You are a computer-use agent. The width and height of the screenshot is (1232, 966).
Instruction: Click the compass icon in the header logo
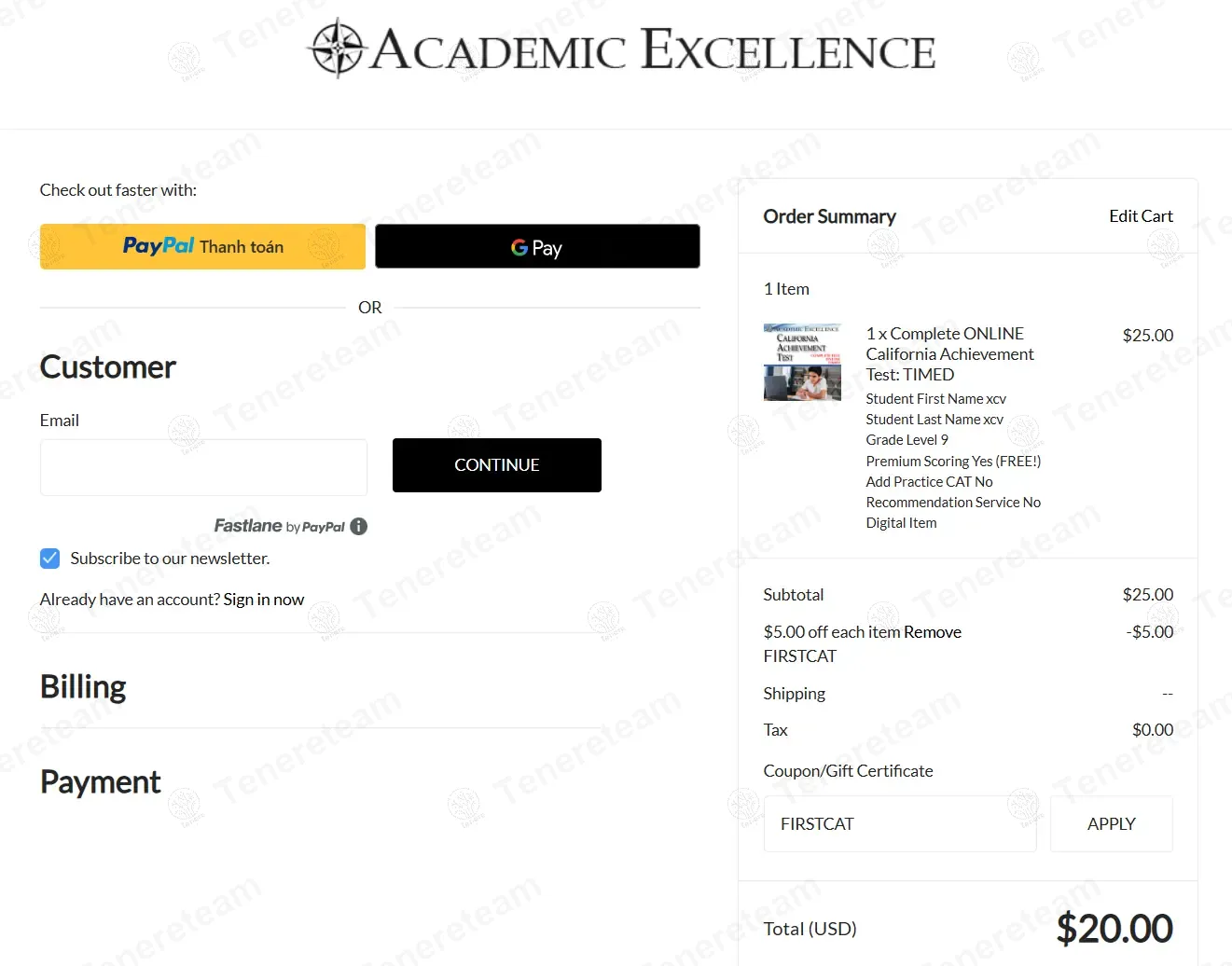pos(336,48)
